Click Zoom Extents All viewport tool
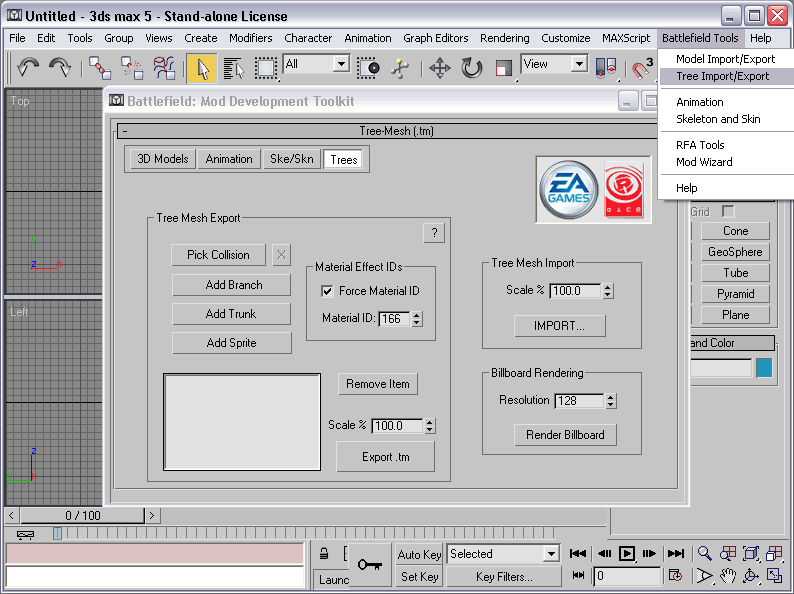Image resolution: width=794 pixels, height=594 pixels. coord(774,553)
